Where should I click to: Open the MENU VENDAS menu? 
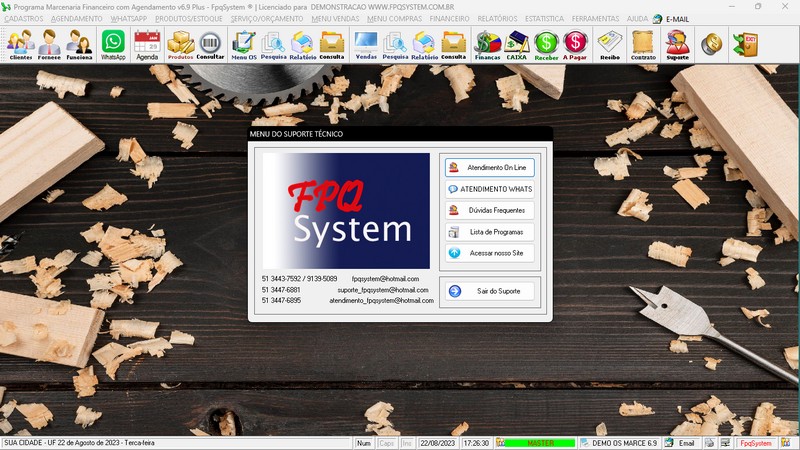coord(335,19)
